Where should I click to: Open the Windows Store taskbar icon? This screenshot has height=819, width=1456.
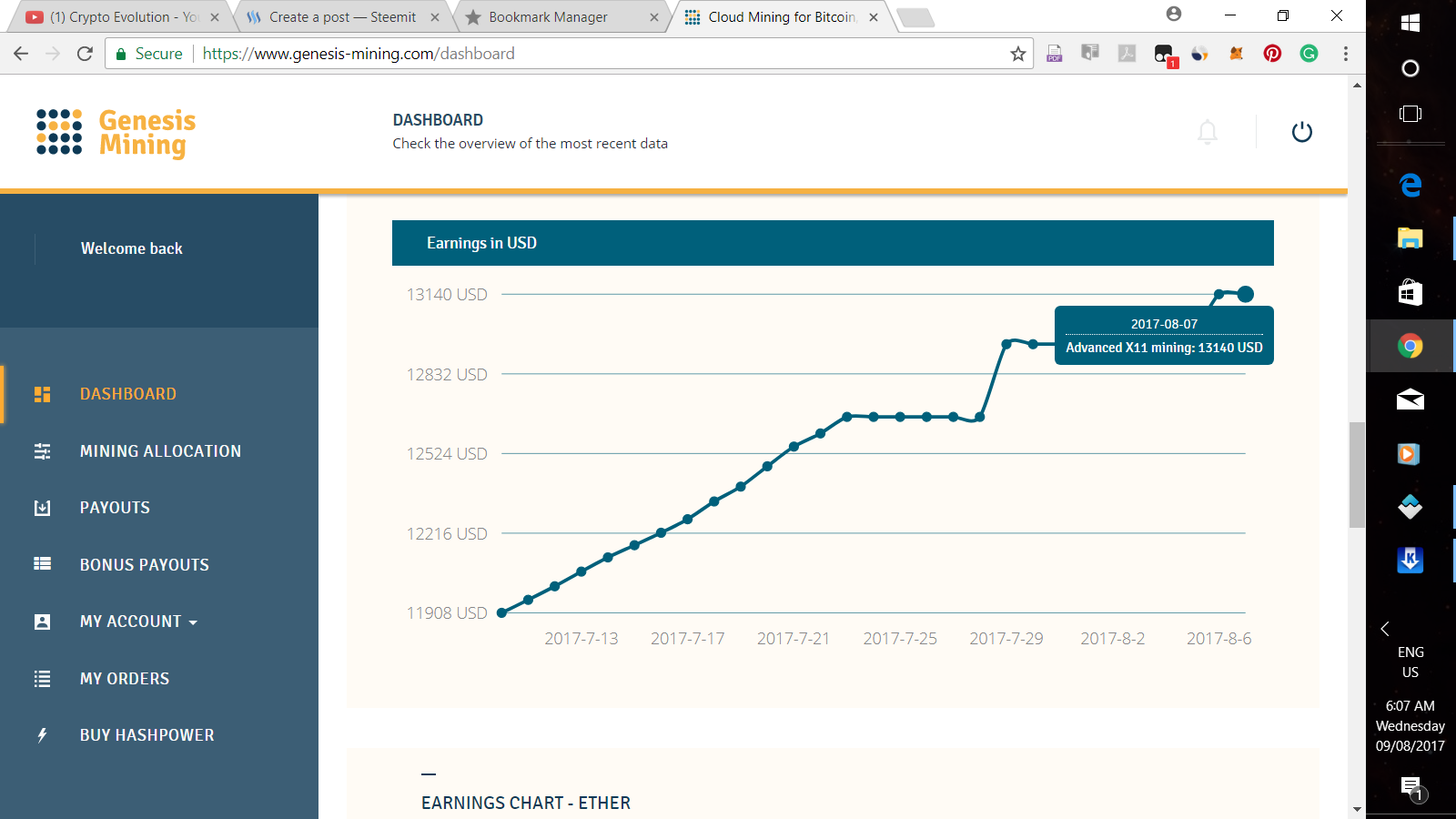(x=1410, y=292)
